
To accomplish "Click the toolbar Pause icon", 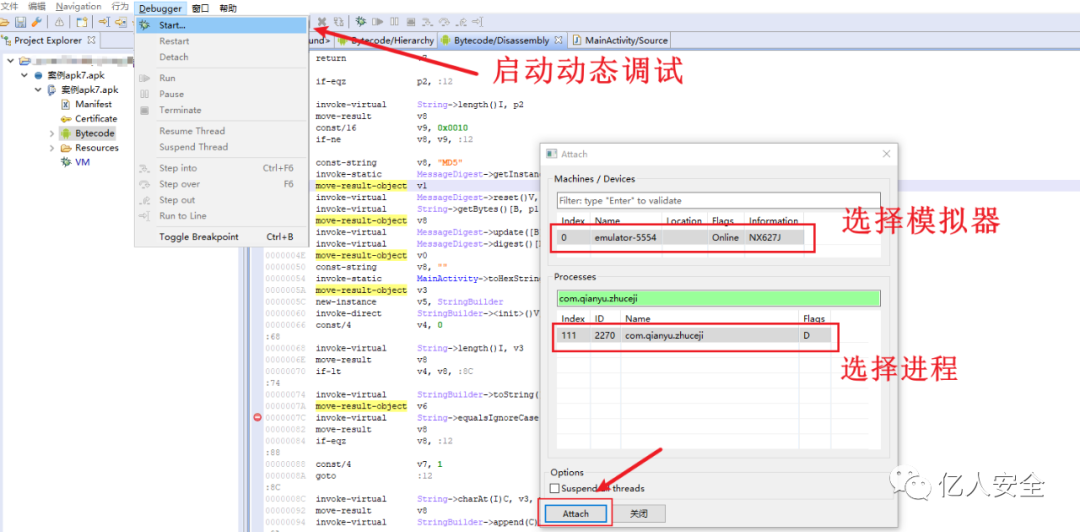I will point(394,21).
